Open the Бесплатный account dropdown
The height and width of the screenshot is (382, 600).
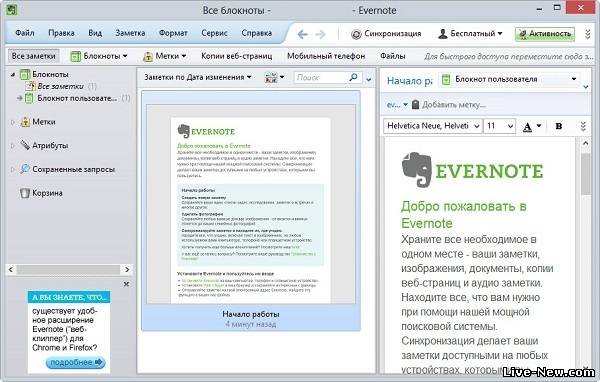470,34
